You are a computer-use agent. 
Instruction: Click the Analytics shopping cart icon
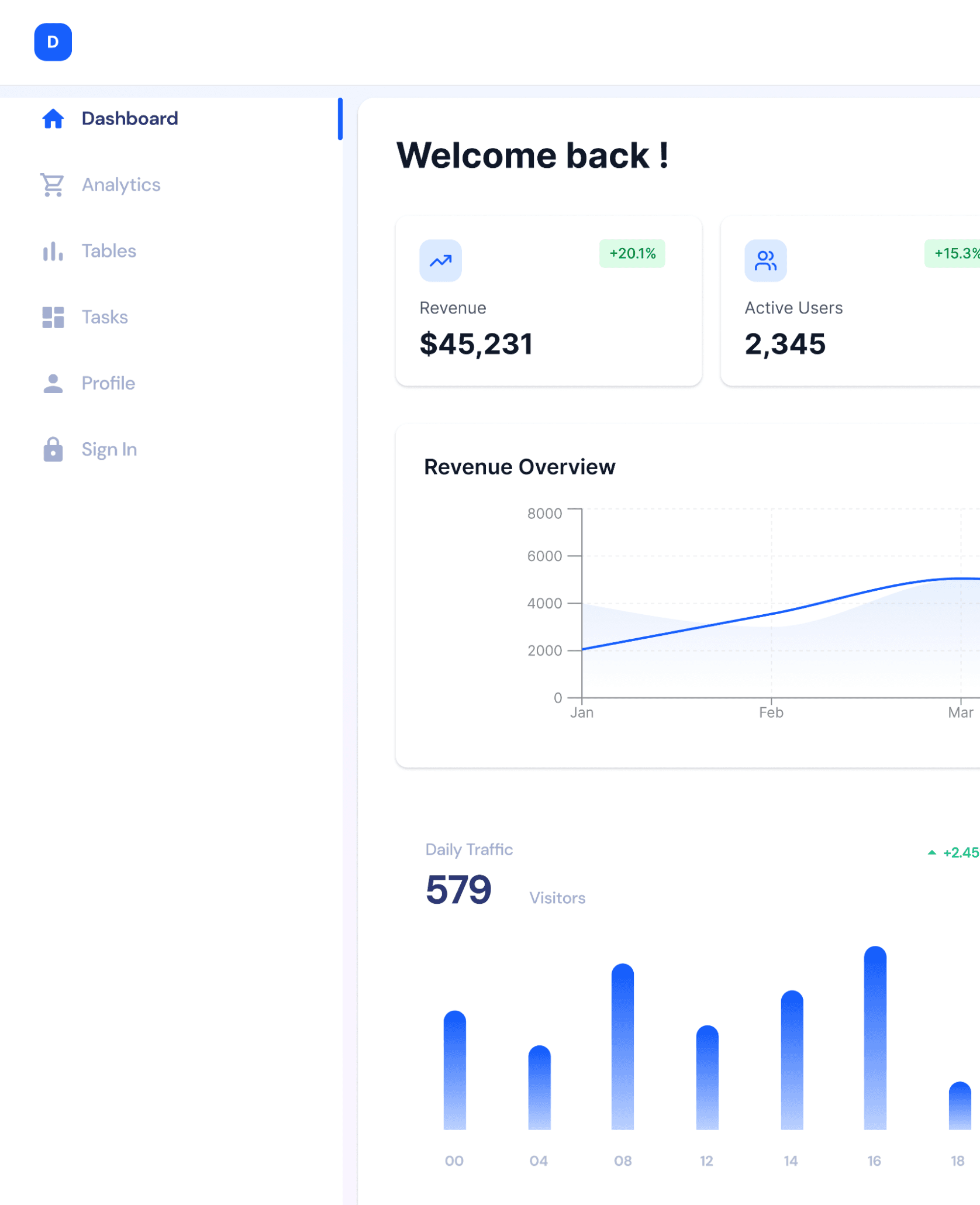pyautogui.click(x=53, y=185)
